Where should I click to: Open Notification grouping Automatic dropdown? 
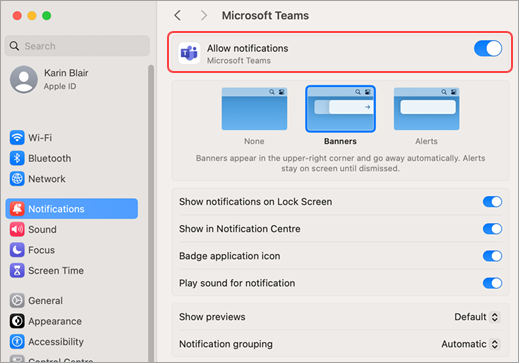pyautogui.click(x=470, y=344)
